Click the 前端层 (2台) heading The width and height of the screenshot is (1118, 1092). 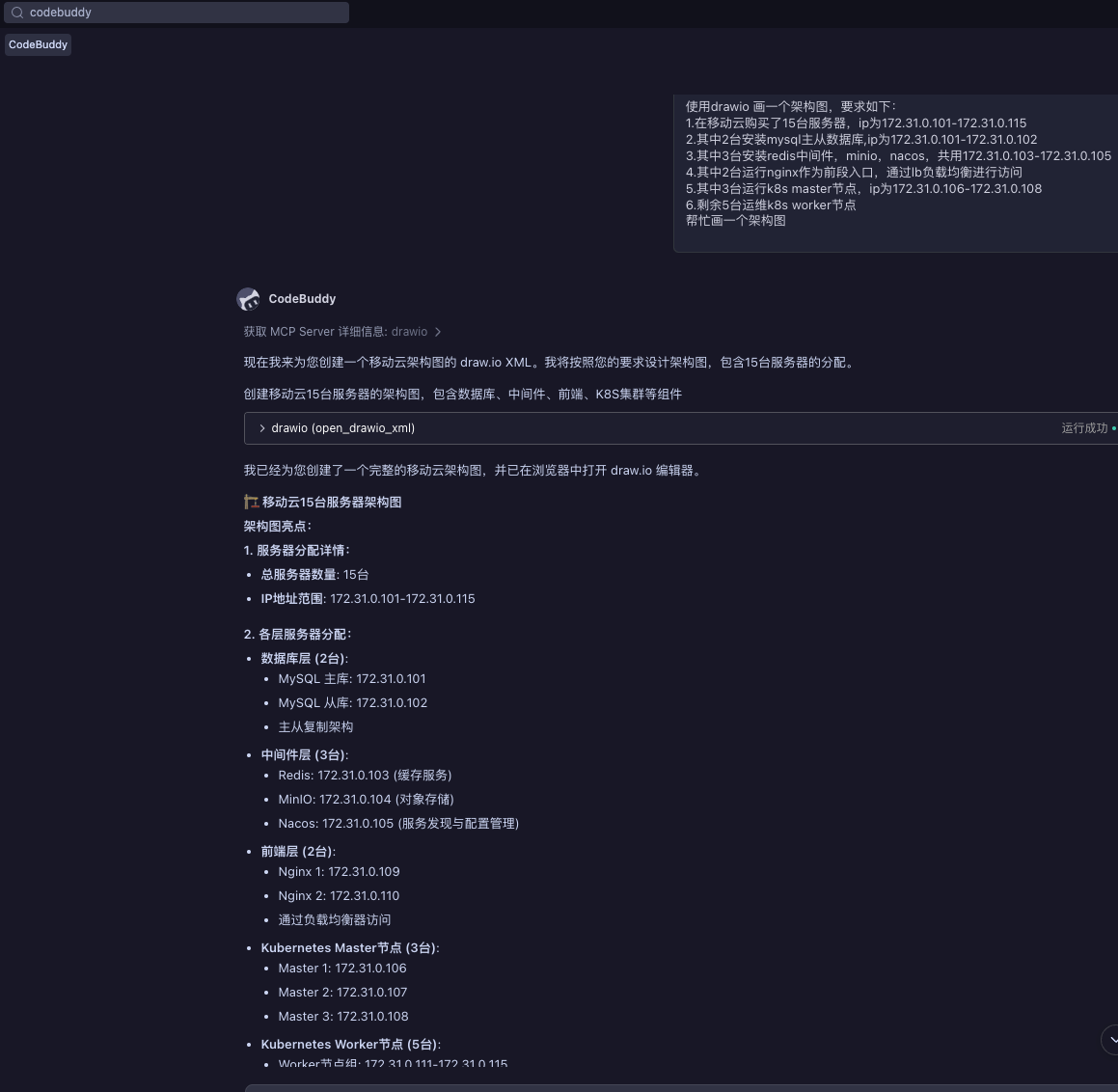click(x=298, y=852)
